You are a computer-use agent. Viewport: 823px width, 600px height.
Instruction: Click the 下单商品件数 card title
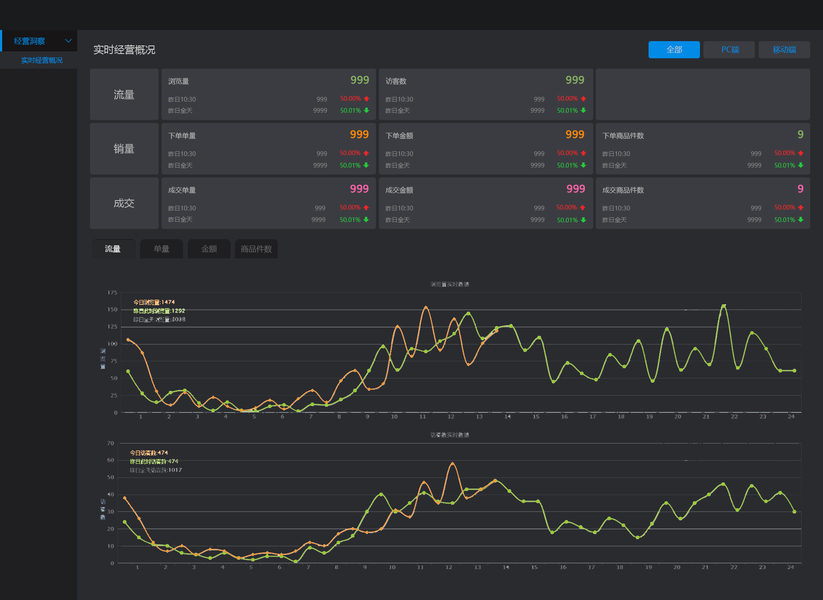tap(623, 135)
